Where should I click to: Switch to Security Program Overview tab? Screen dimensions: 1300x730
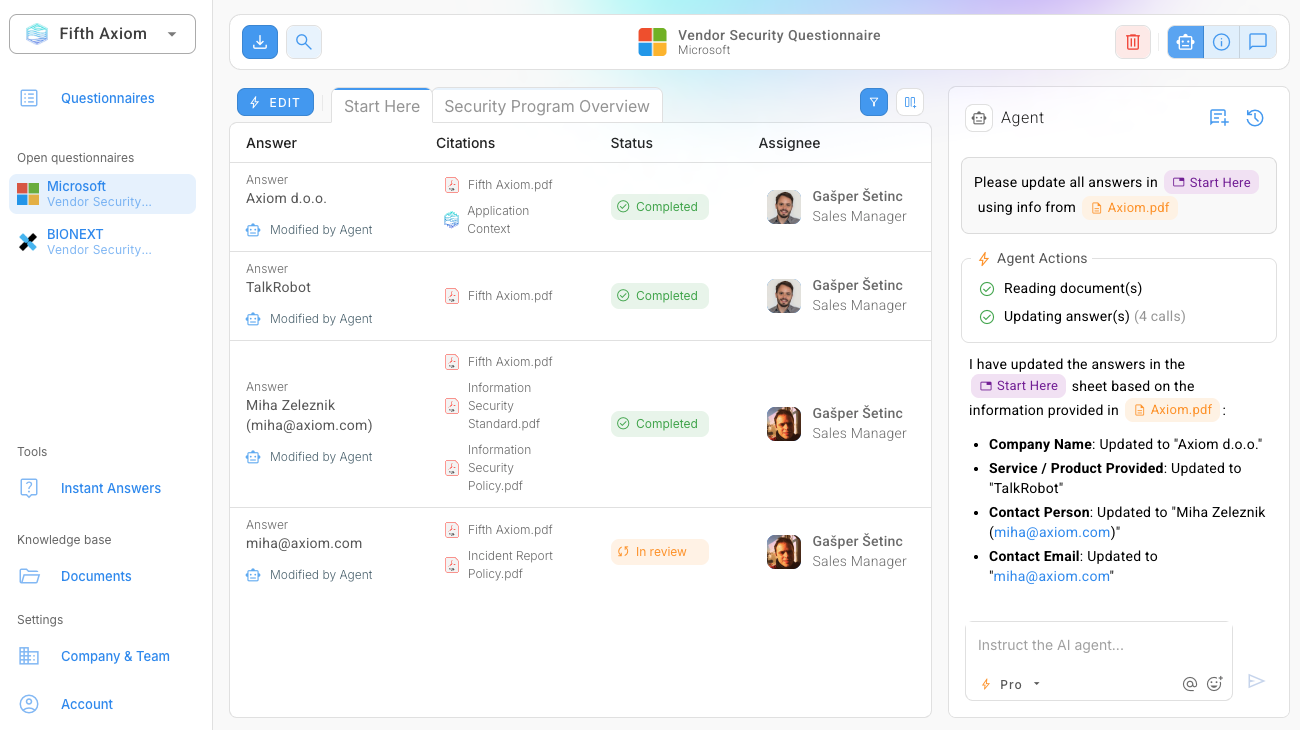click(547, 106)
